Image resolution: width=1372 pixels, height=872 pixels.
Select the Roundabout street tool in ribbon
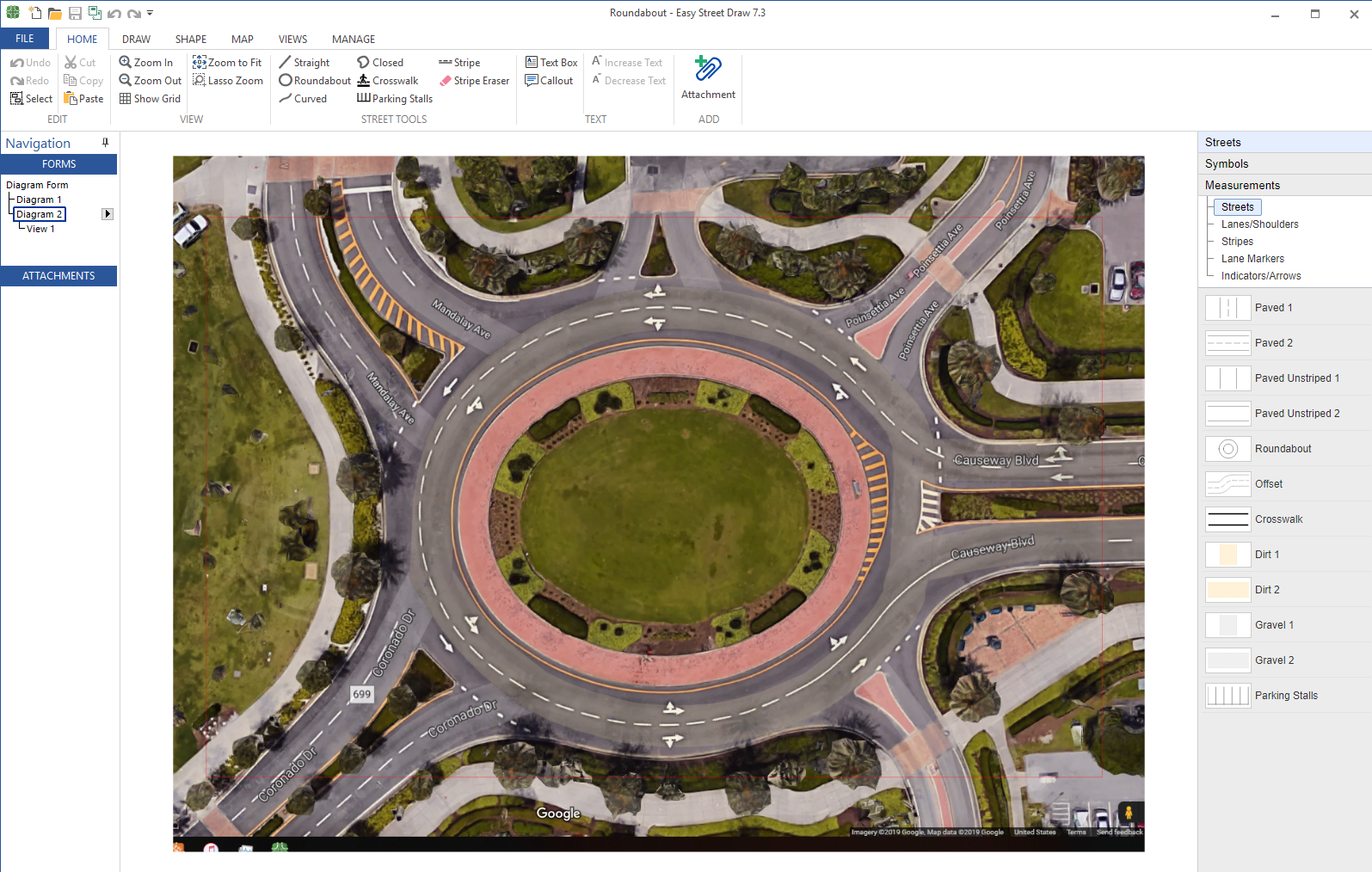[x=315, y=81]
